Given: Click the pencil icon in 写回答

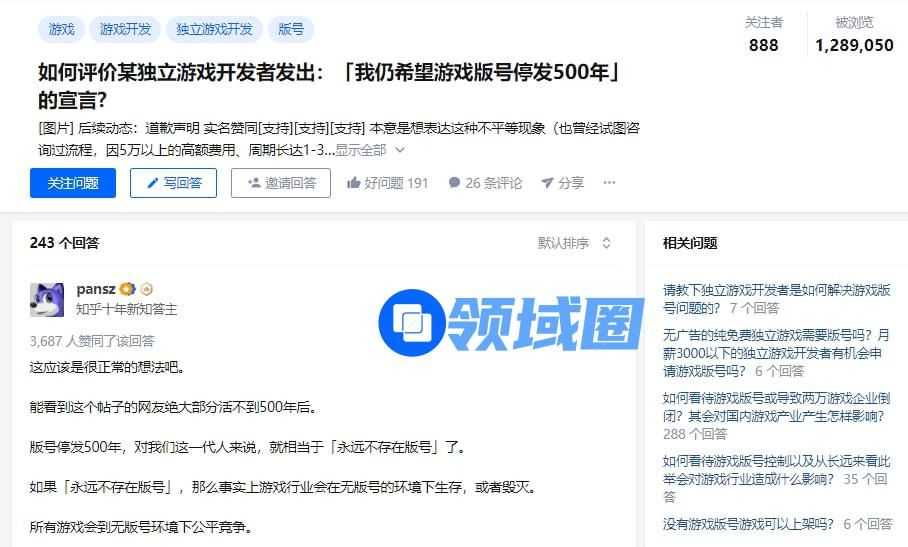Looking at the screenshot, I should tap(152, 183).
